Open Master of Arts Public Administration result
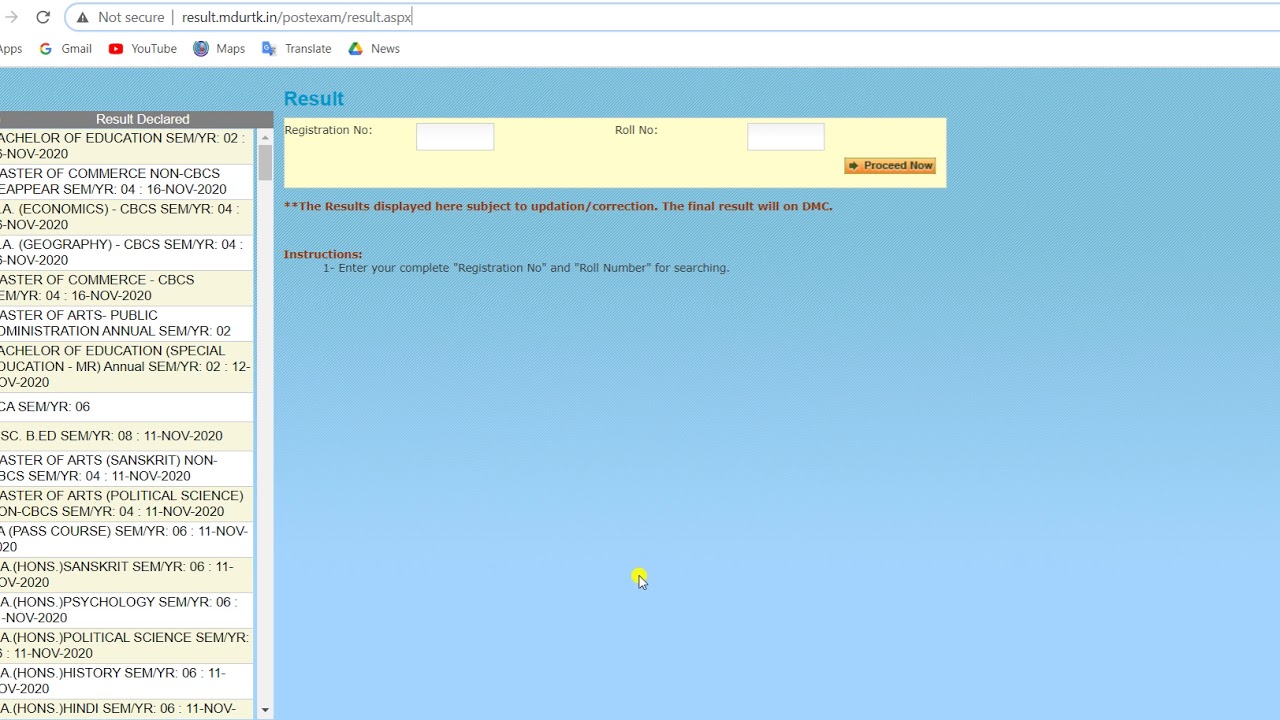This screenshot has width=1280, height=720. tap(126, 323)
